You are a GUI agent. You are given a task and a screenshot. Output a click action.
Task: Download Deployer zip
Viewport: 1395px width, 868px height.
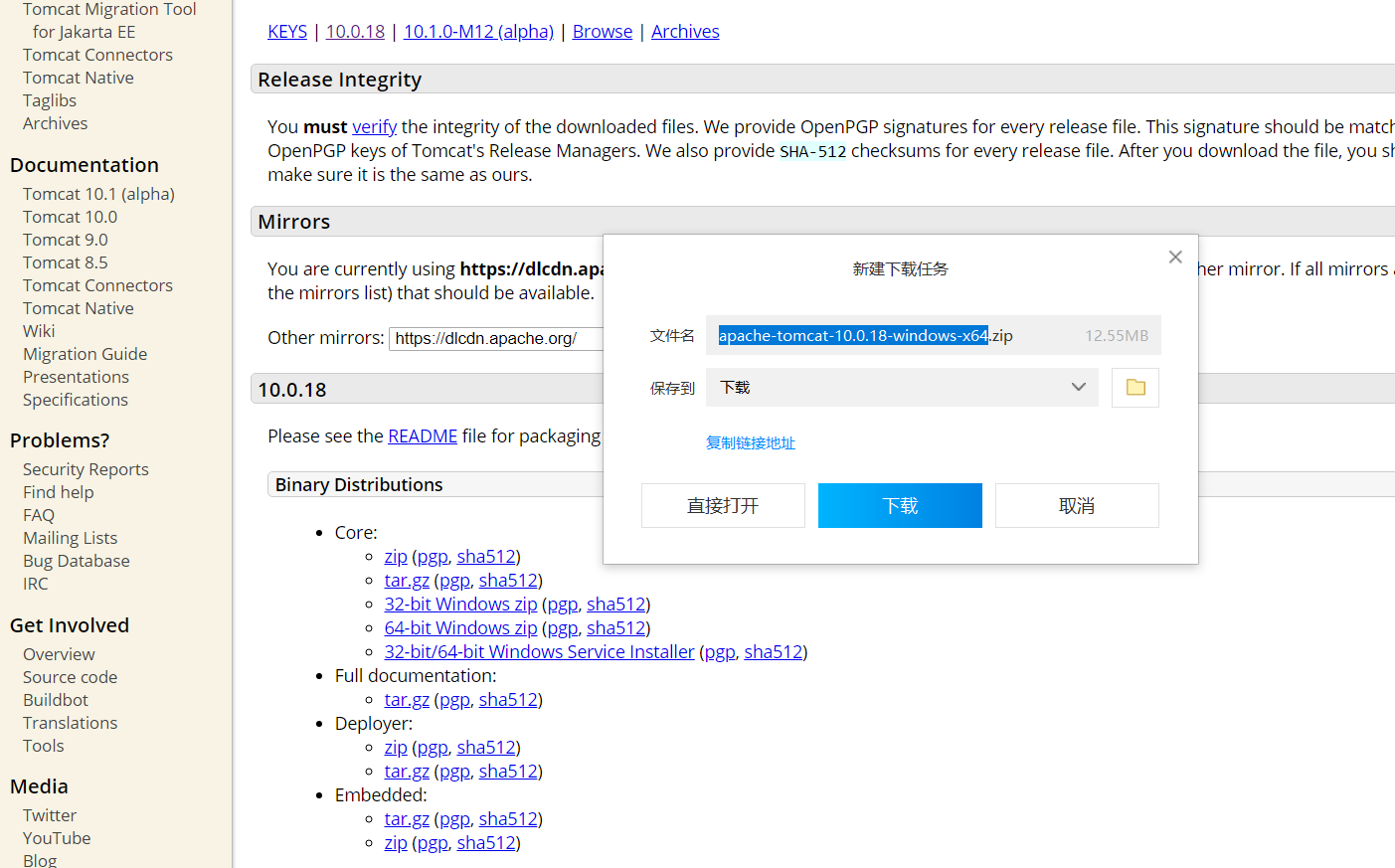tap(396, 747)
